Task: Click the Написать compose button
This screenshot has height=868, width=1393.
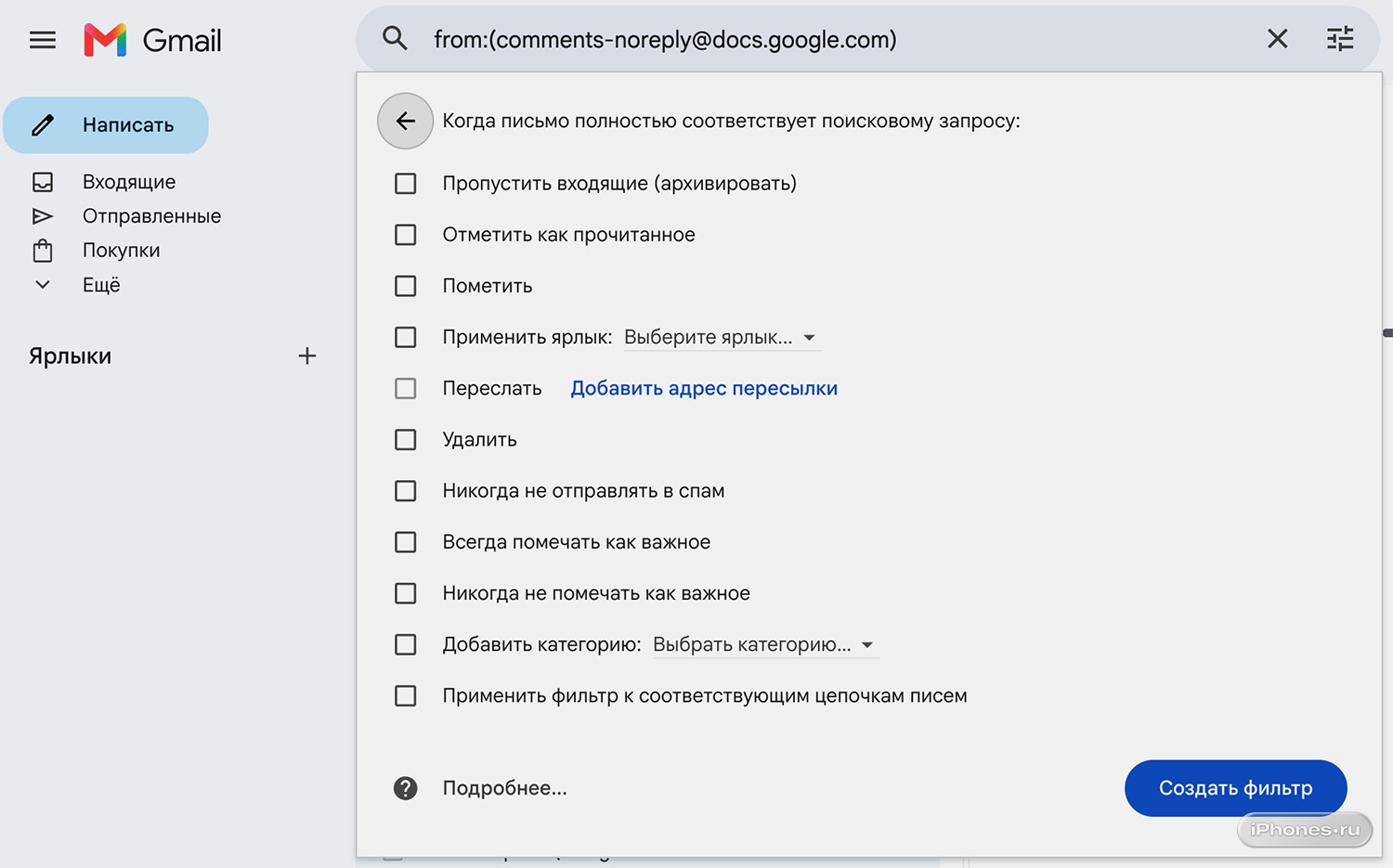Action: point(106,125)
